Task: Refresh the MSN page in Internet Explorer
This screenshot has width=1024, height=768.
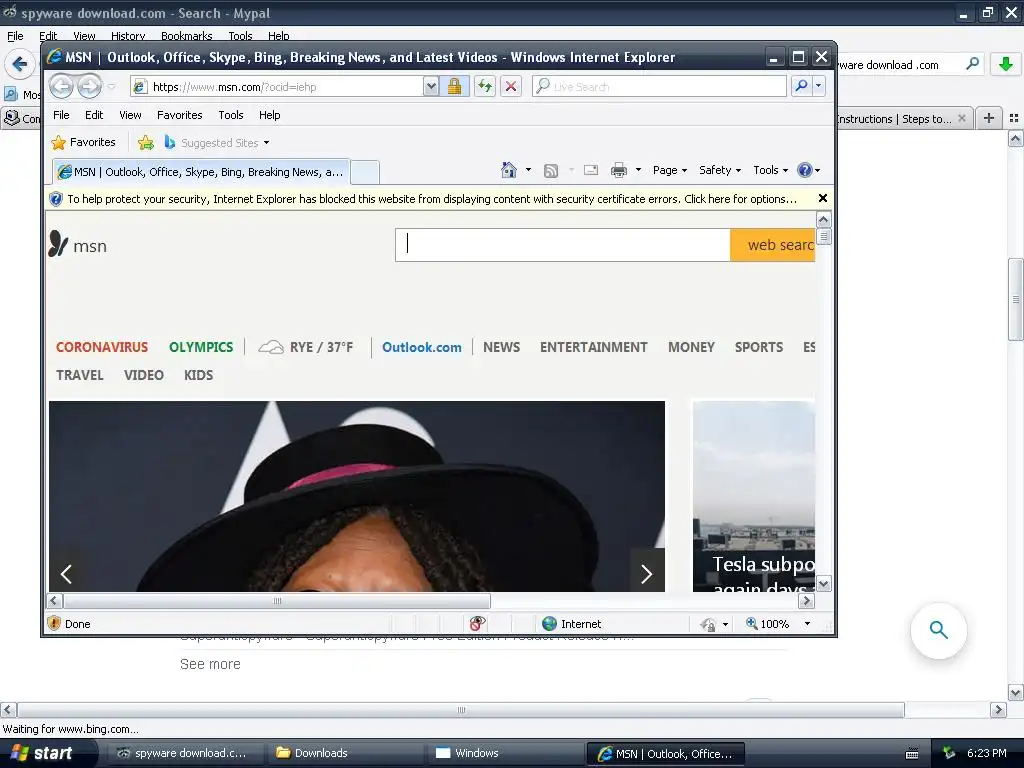Action: pyautogui.click(x=485, y=86)
